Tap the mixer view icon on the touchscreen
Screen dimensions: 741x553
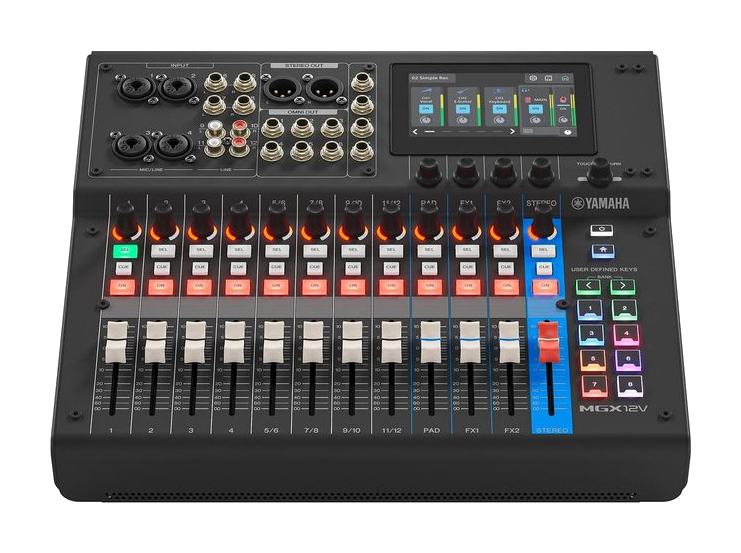[548, 78]
